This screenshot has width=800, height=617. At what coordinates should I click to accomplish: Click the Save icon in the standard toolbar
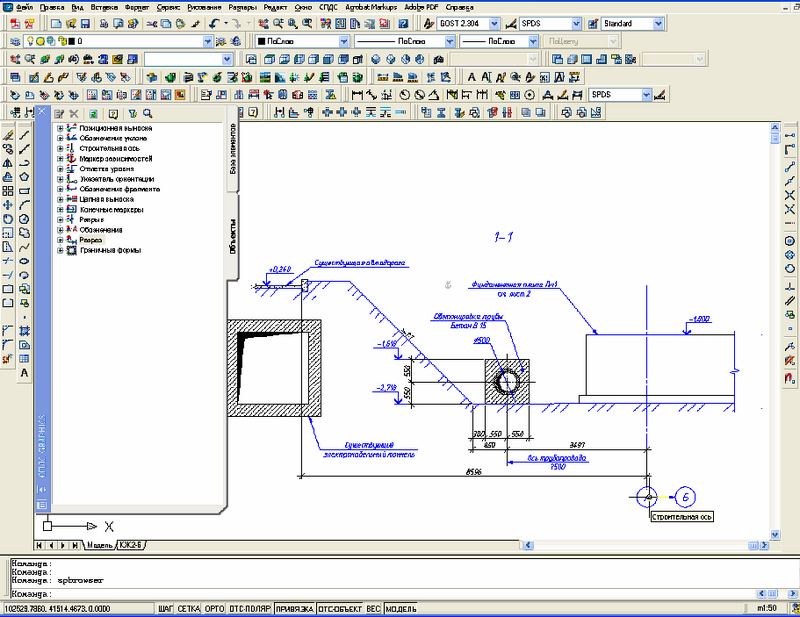(85, 23)
